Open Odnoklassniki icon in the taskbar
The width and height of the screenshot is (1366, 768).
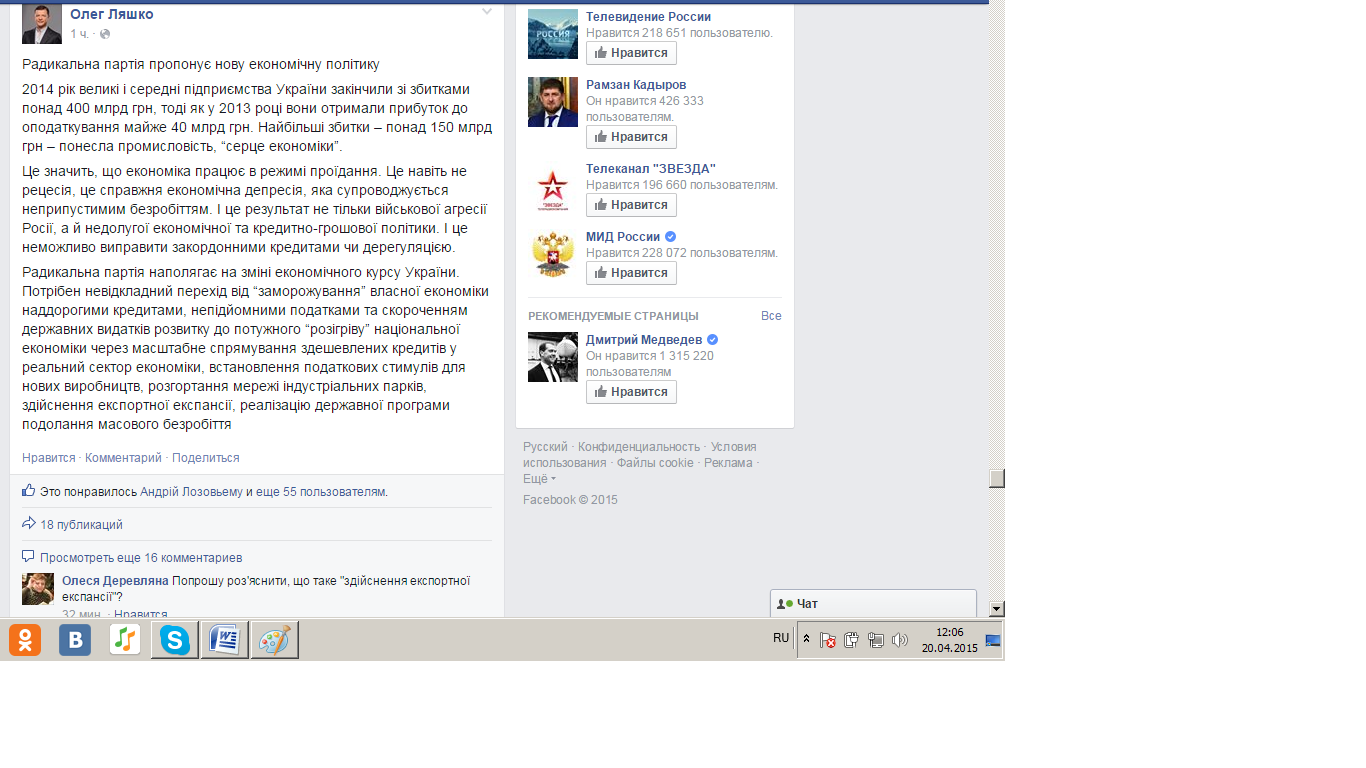25,640
